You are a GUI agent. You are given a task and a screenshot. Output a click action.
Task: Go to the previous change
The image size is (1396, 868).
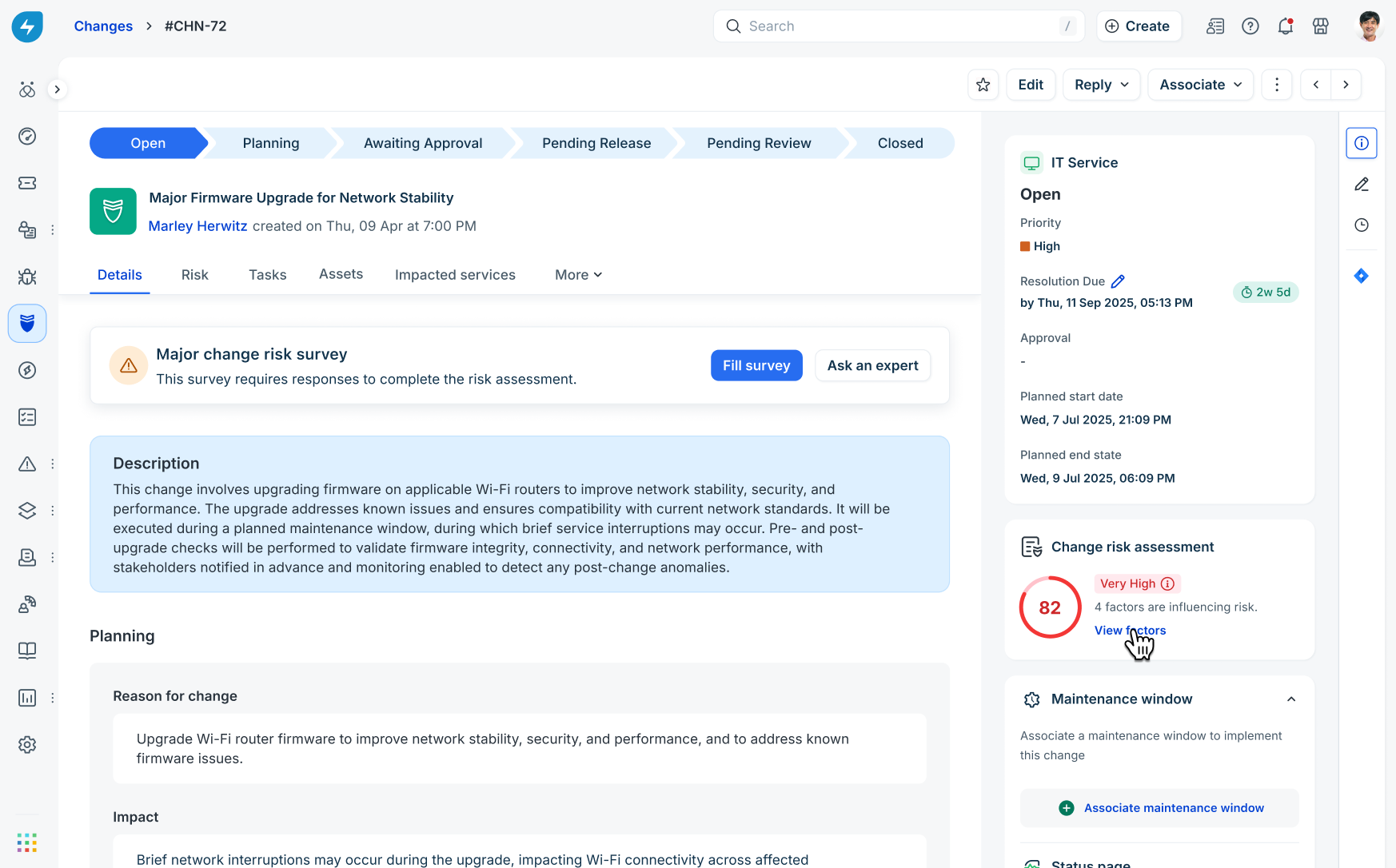(x=1316, y=85)
